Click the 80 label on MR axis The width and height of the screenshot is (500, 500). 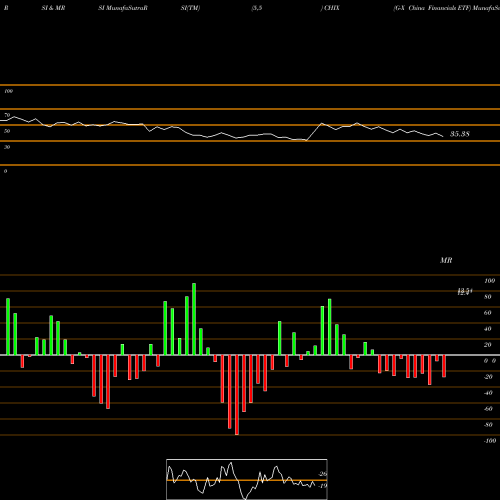pos(488,297)
